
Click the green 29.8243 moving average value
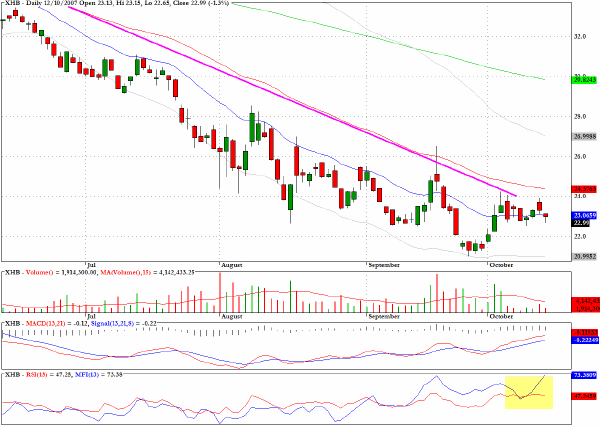click(x=584, y=80)
